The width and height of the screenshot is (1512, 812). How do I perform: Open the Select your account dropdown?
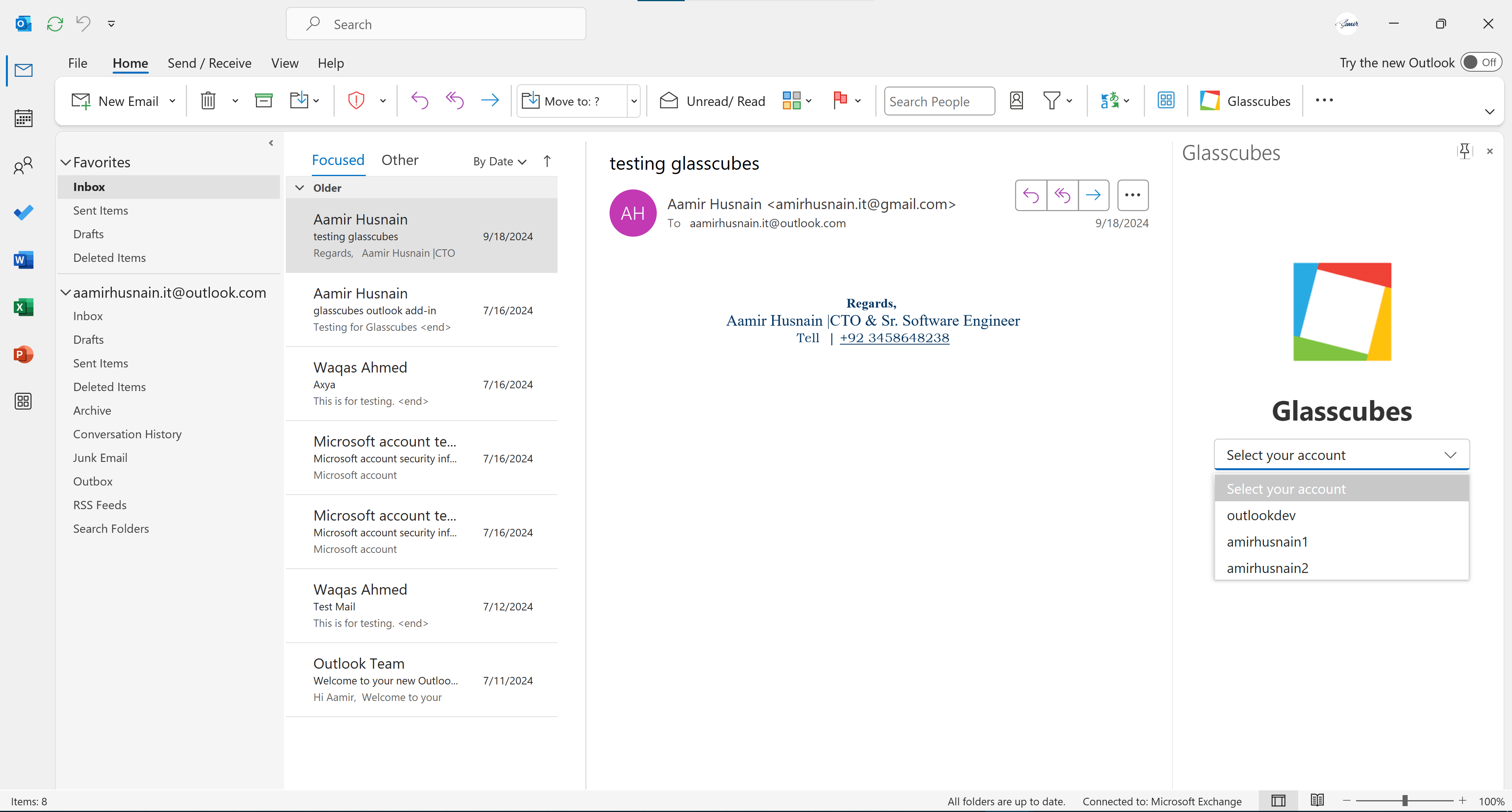click(1341, 454)
